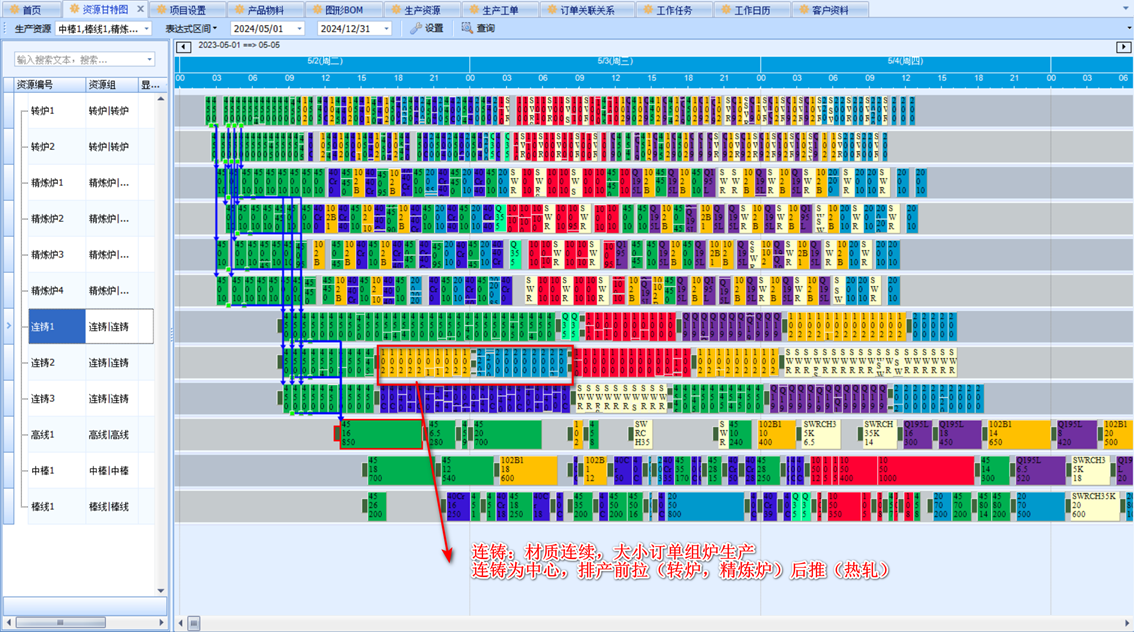The height and width of the screenshot is (632, 1134).
Task: Expand the 表达式区间 dropdown
Action: click(192, 29)
